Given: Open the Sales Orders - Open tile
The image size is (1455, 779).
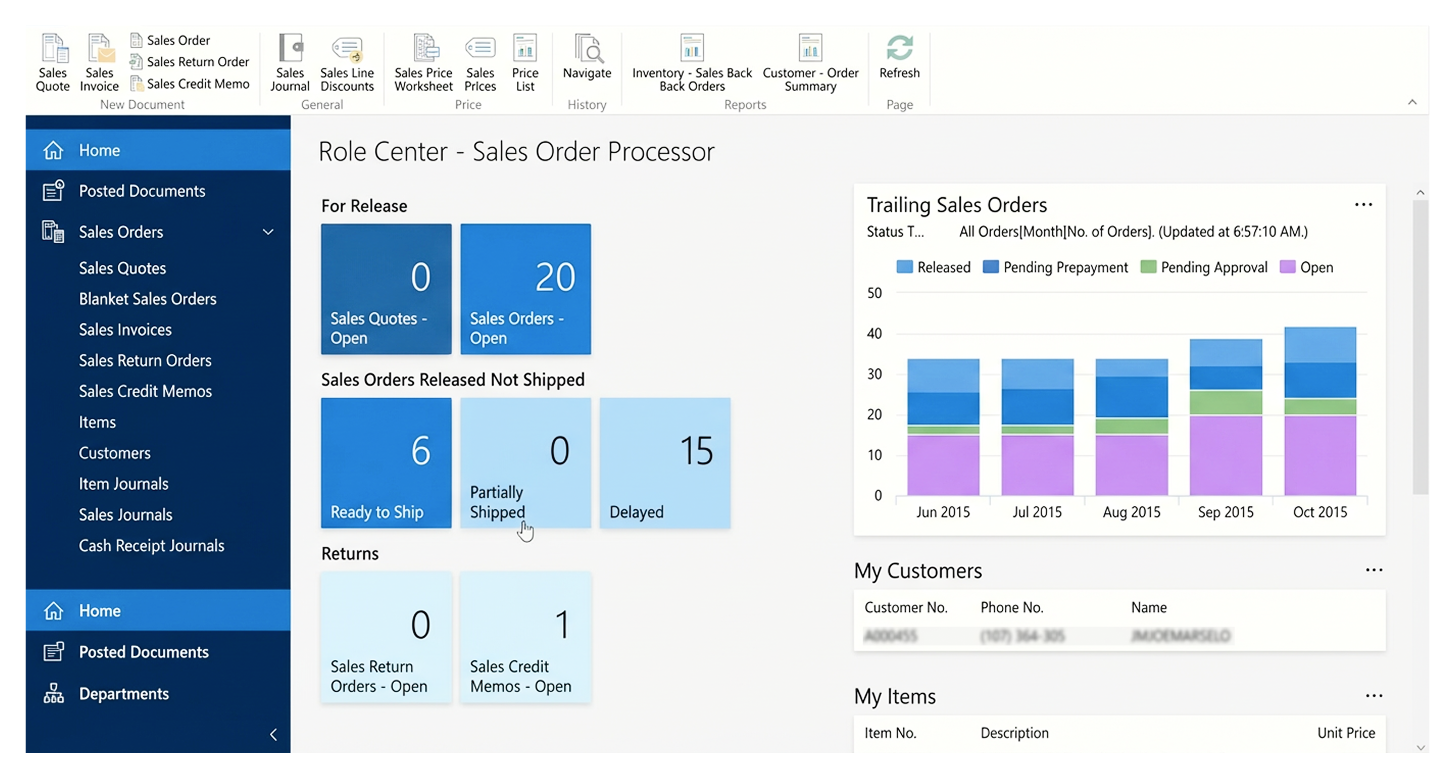Looking at the screenshot, I should click(x=525, y=289).
